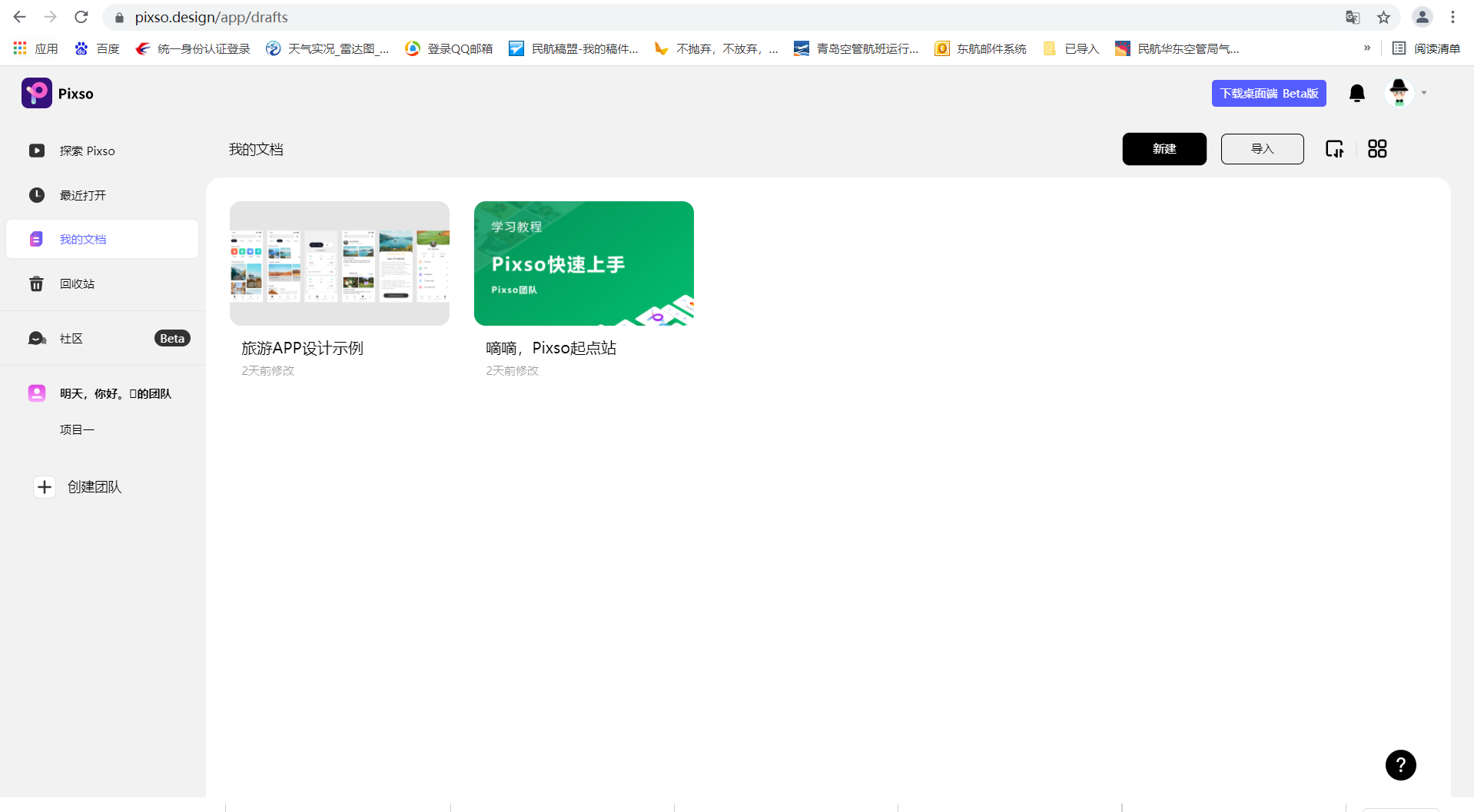Screen dimensions: 1474x812
Task: Open 探索 Pixso in the sidebar
Action: pyautogui.click(x=102, y=151)
